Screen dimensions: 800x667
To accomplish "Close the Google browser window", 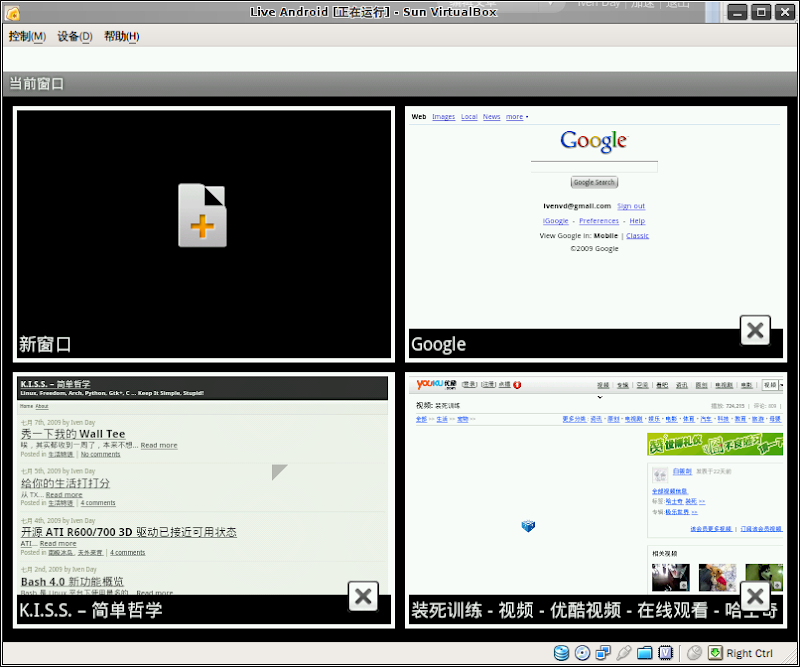I will [755, 330].
